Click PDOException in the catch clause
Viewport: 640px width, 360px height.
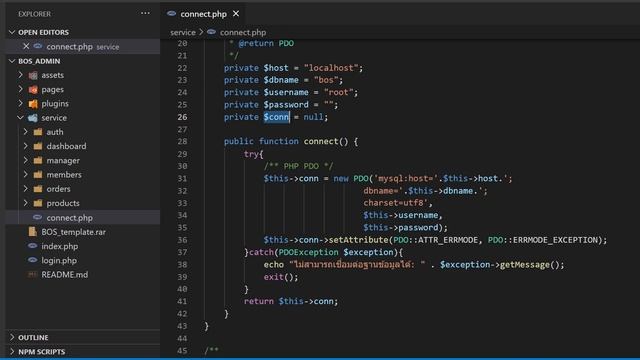[x=308, y=252]
